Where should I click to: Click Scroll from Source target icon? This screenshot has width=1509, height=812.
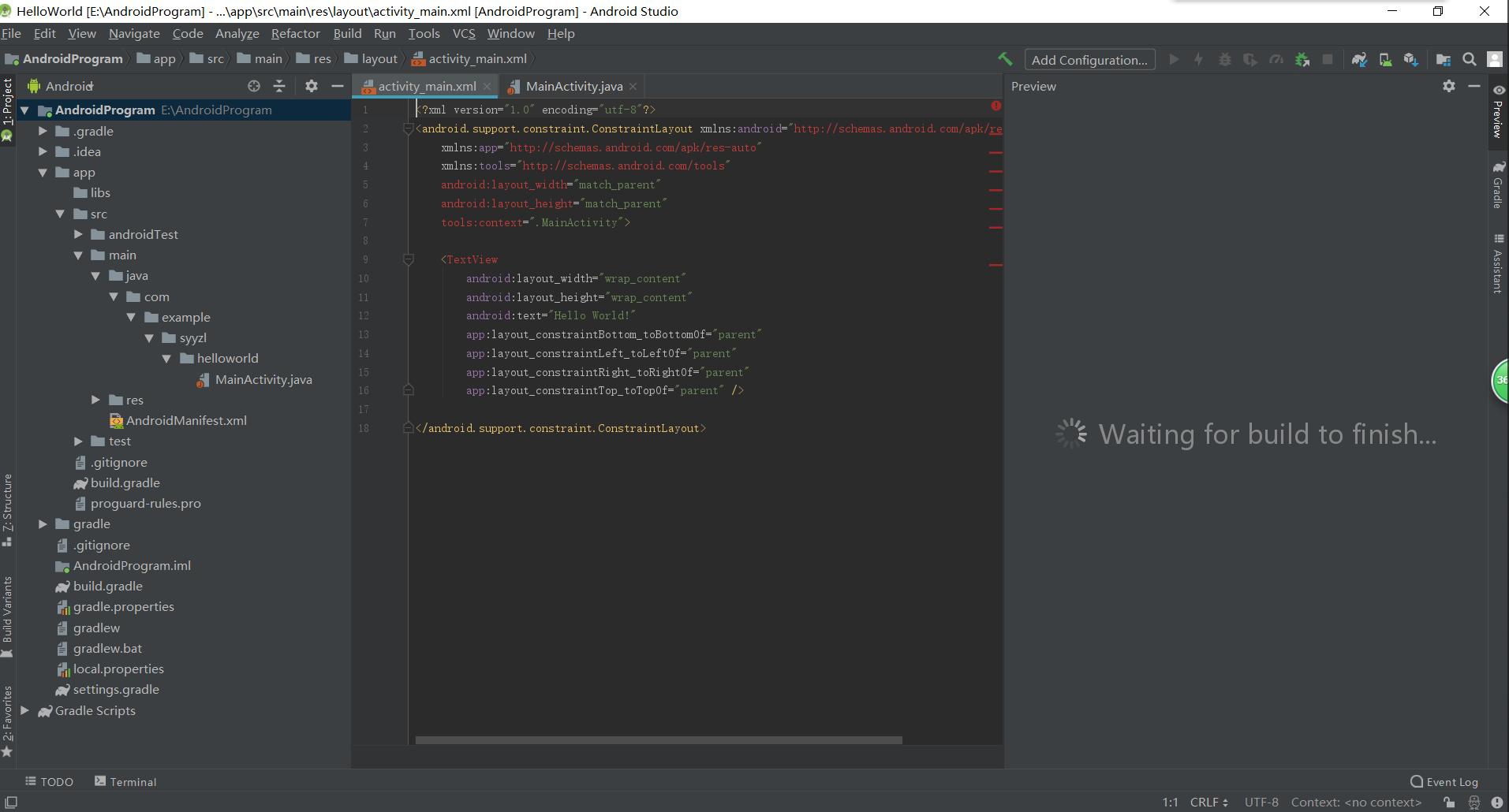(254, 86)
